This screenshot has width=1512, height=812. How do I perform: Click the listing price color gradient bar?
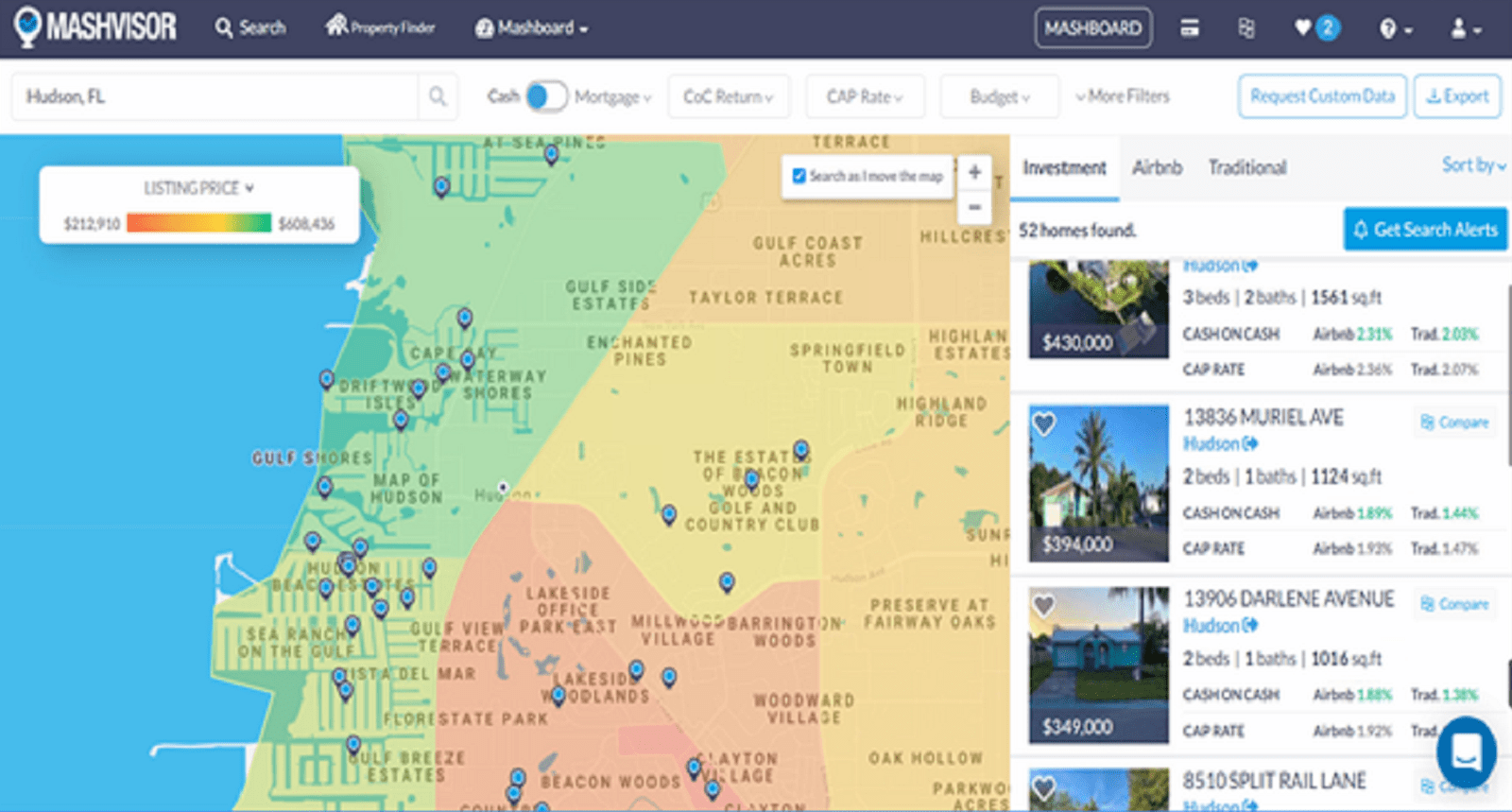(198, 223)
